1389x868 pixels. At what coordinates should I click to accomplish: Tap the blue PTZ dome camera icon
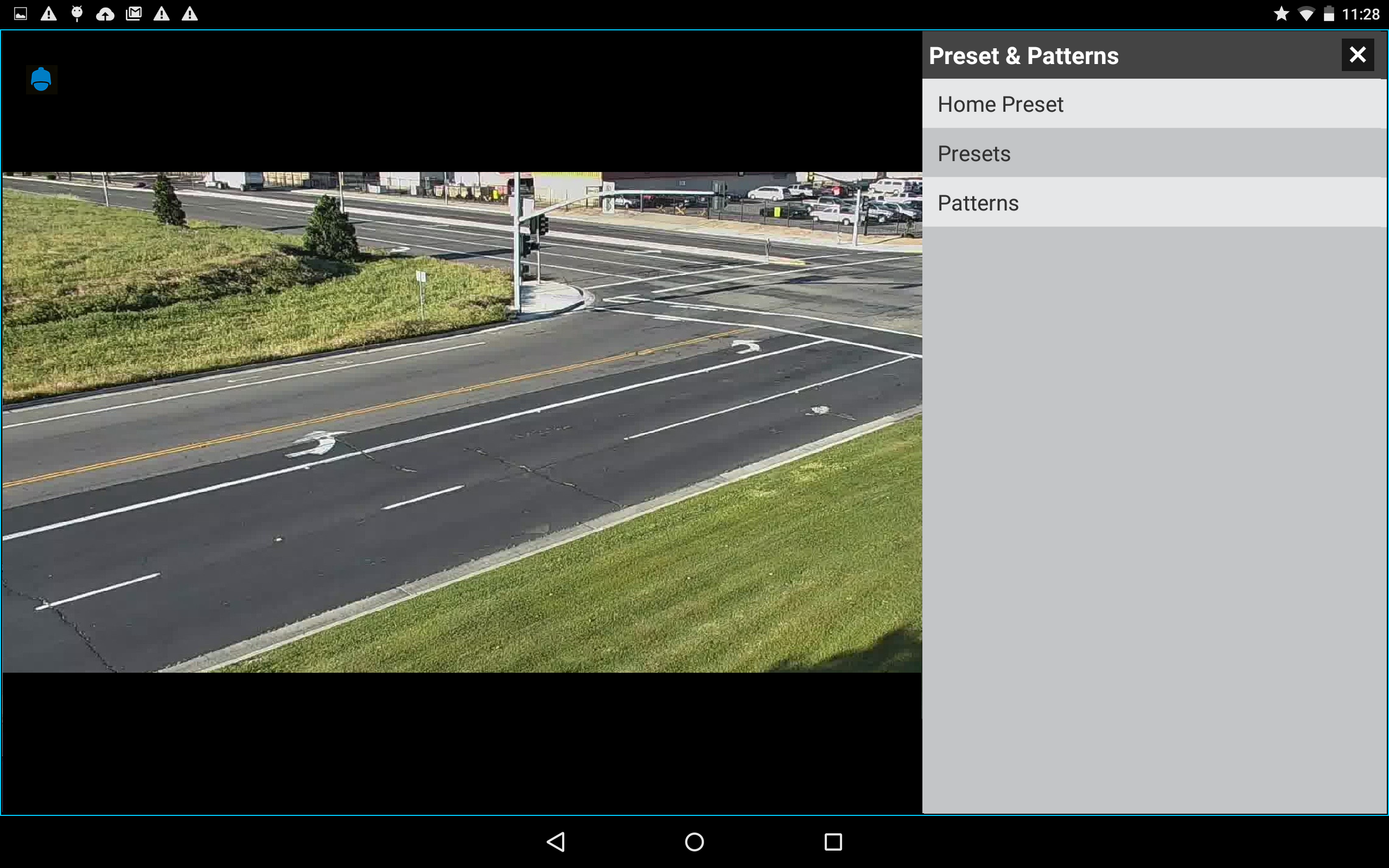click(41, 79)
